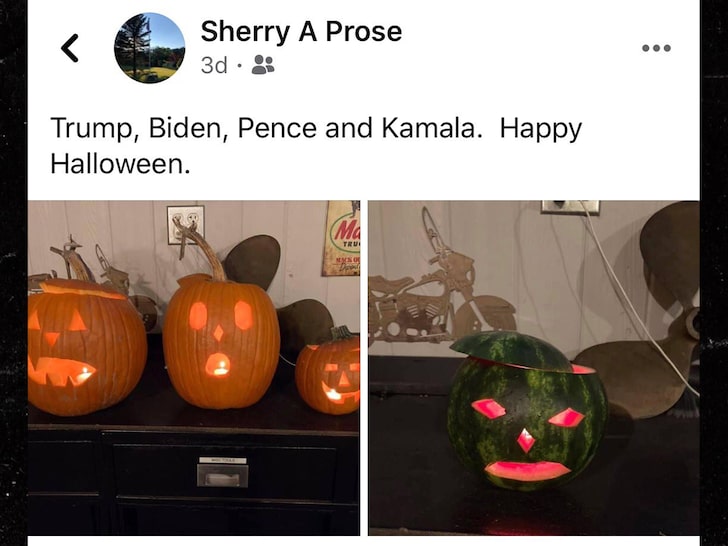Image resolution: width=728 pixels, height=546 pixels.
Task: Tap the tall middle pumpkin with oval eyes
Action: [221, 341]
